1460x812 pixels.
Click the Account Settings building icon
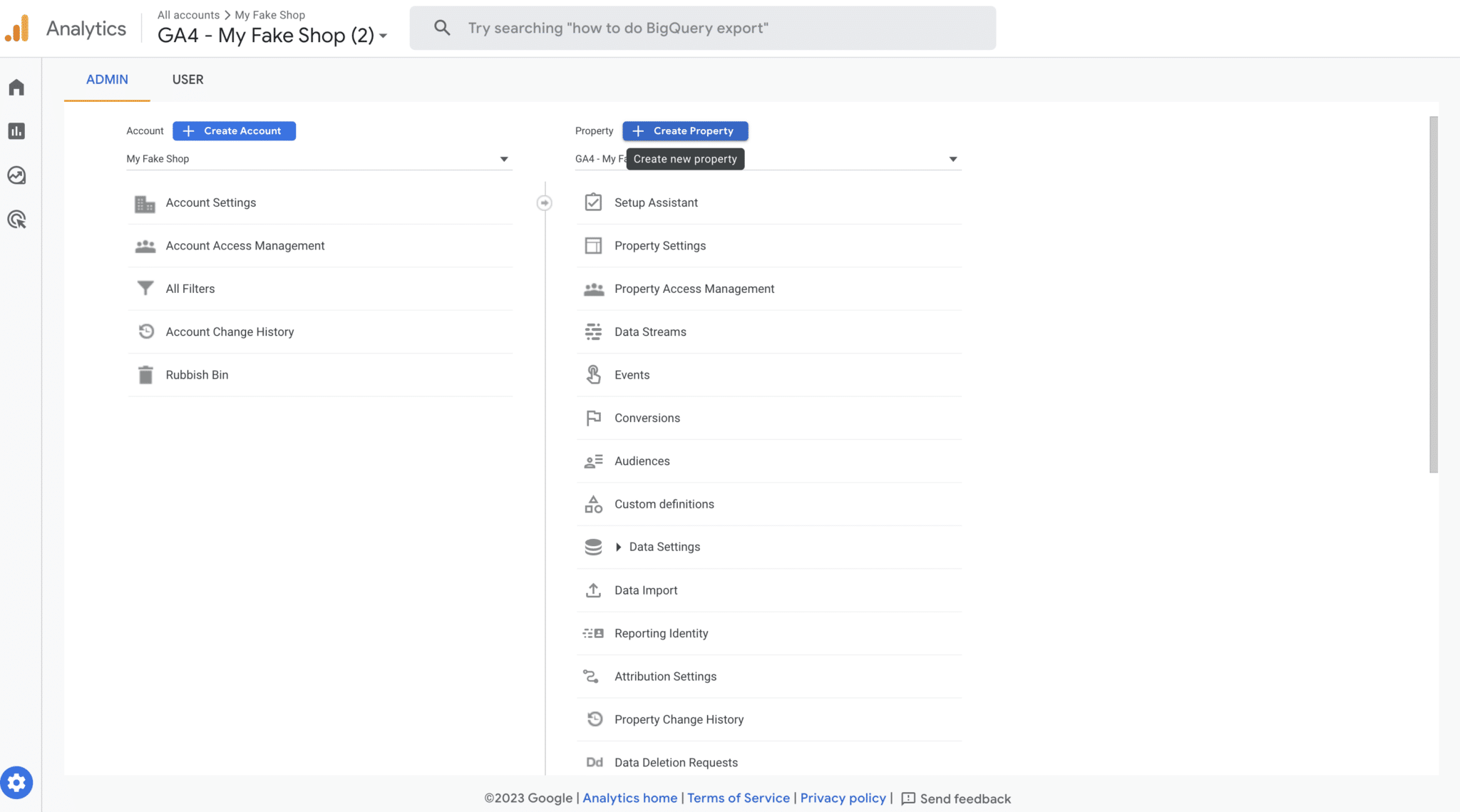145,203
